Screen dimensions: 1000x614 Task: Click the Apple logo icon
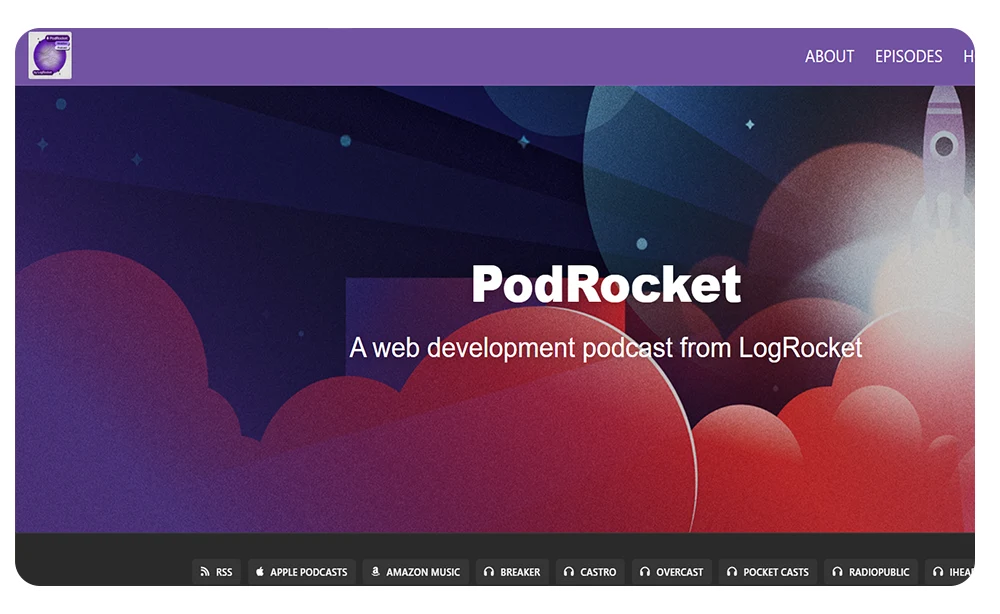tap(260, 571)
